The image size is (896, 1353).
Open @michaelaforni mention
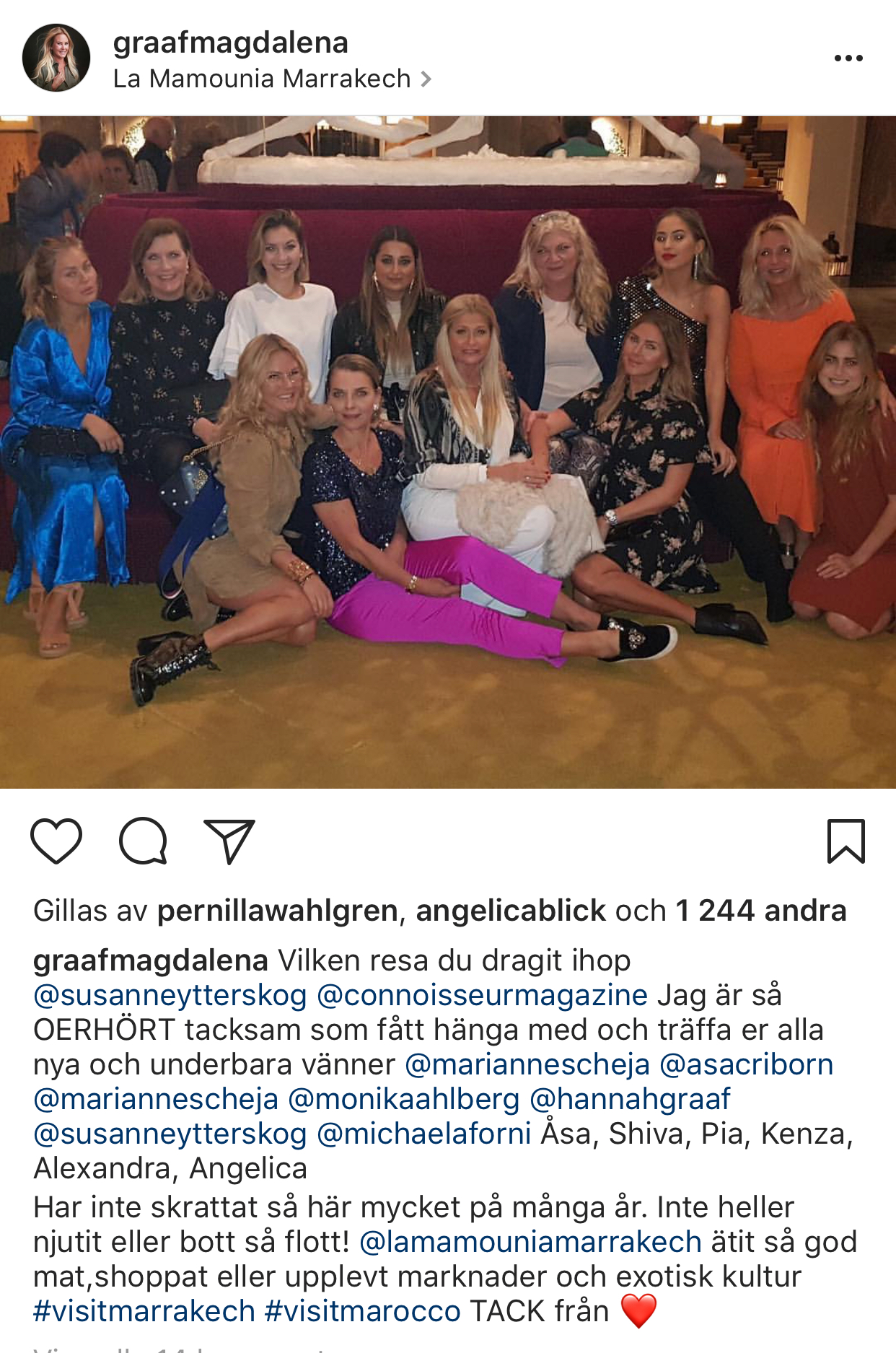pyautogui.click(x=424, y=1134)
